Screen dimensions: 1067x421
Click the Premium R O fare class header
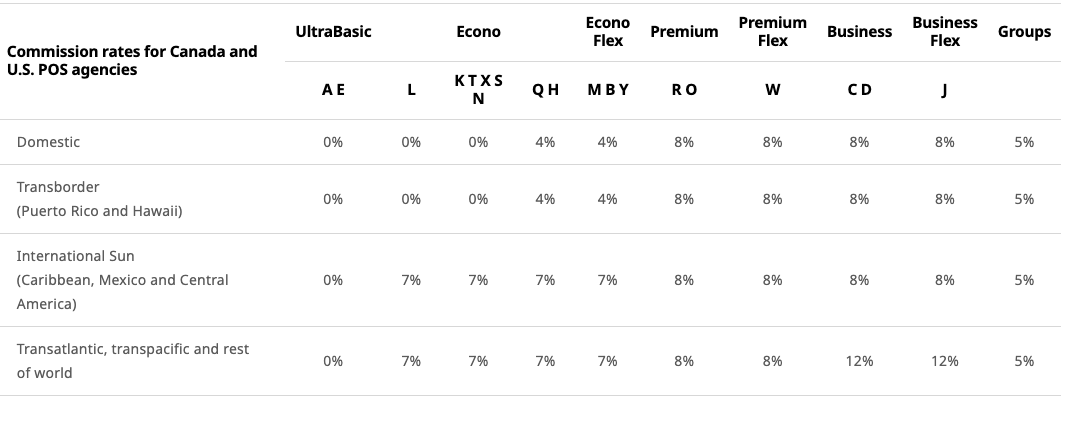pyautogui.click(x=684, y=90)
